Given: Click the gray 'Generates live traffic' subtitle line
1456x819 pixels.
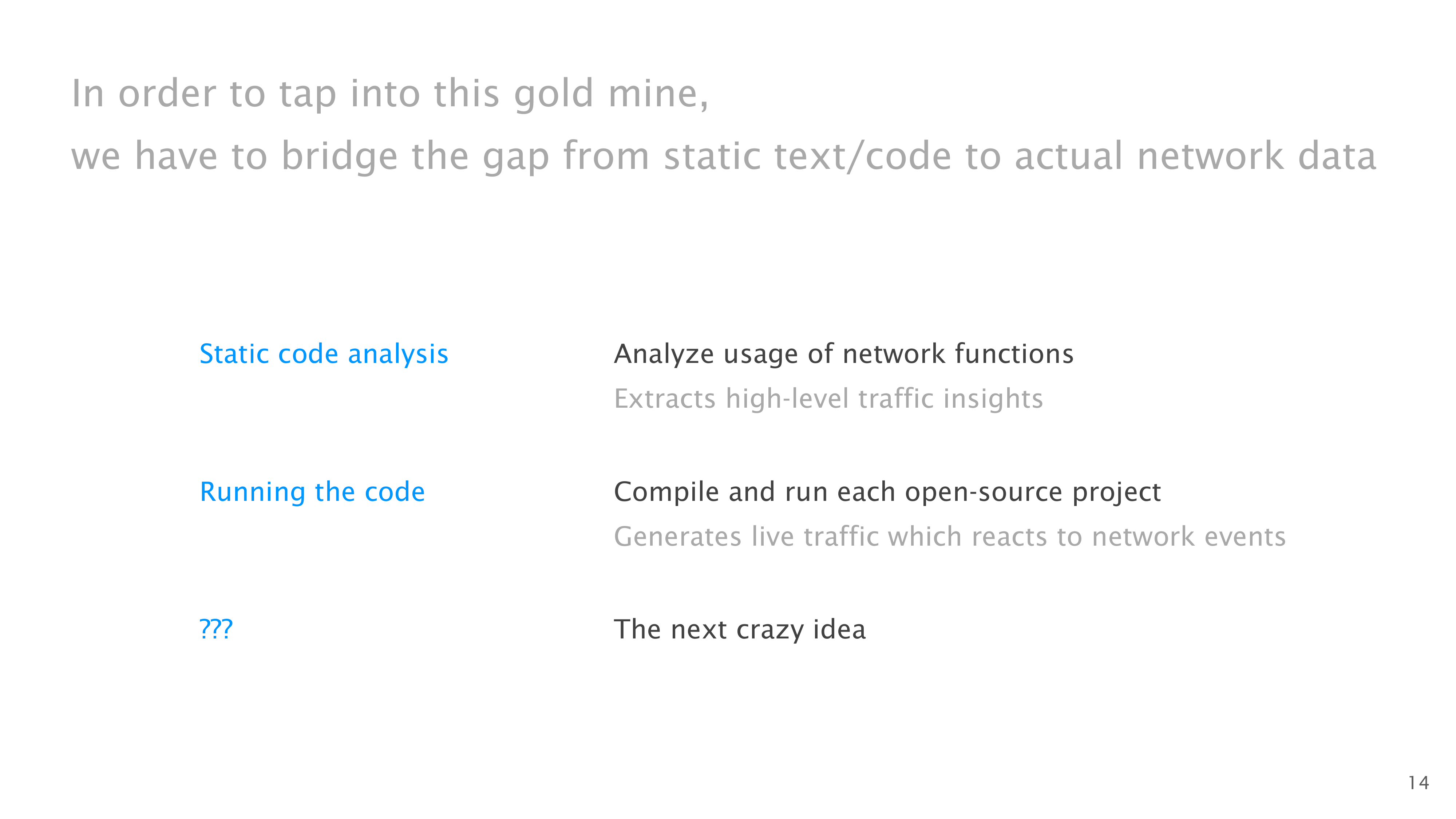Looking at the screenshot, I should 950,537.
